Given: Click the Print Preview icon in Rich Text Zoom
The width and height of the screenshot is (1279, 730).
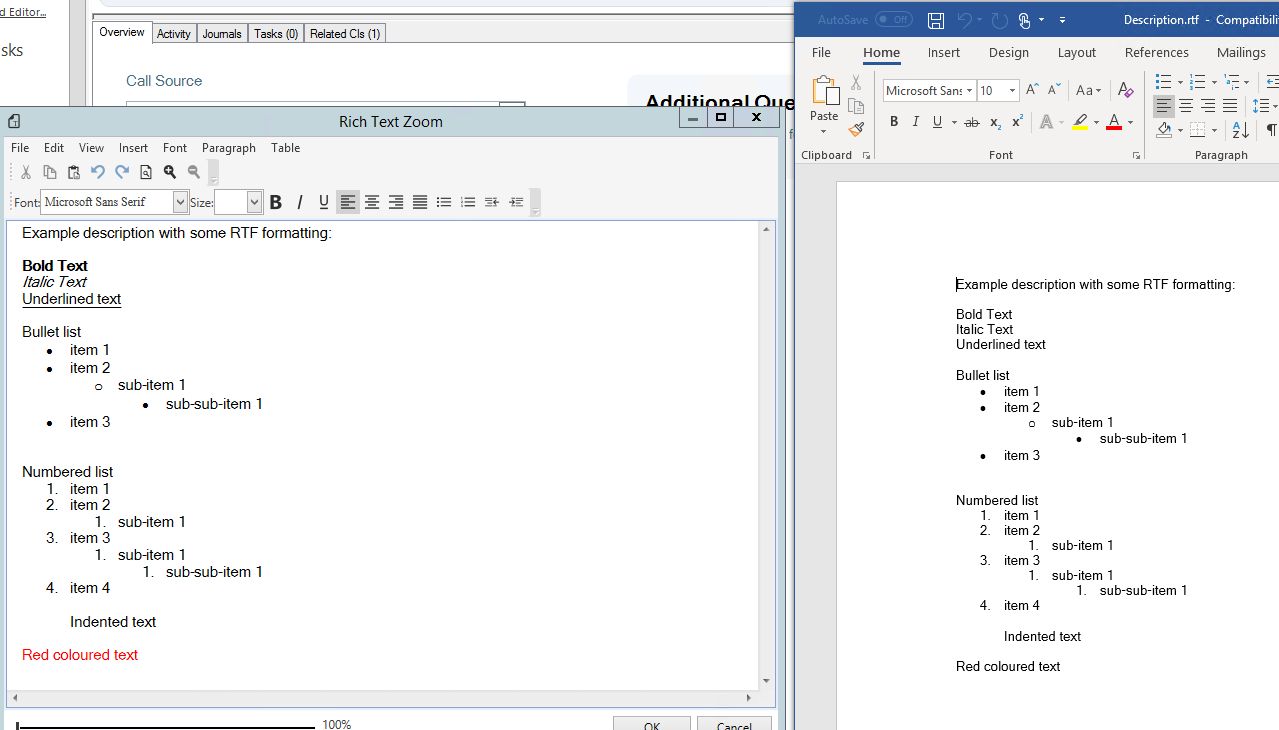Looking at the screenshot, I should (146, 171).
